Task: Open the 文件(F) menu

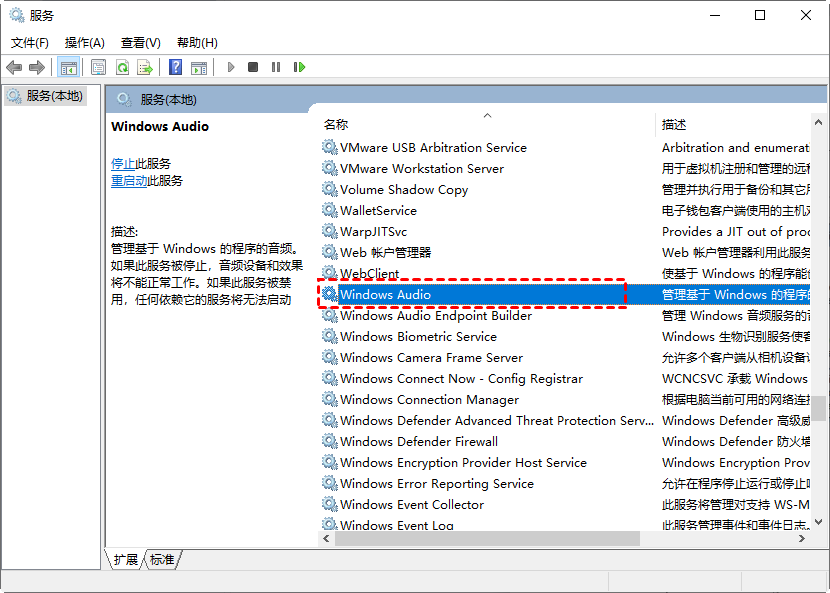Action: 30,42
